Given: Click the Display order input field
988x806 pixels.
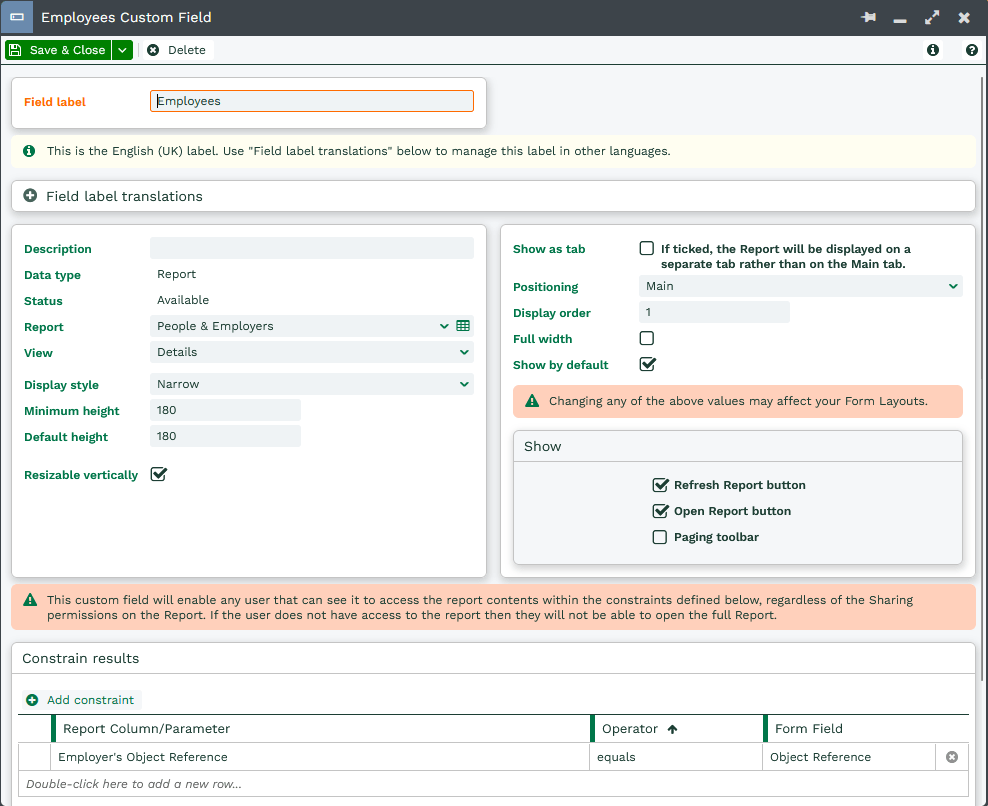Looking at the screenshot, I should click(713, 313).
